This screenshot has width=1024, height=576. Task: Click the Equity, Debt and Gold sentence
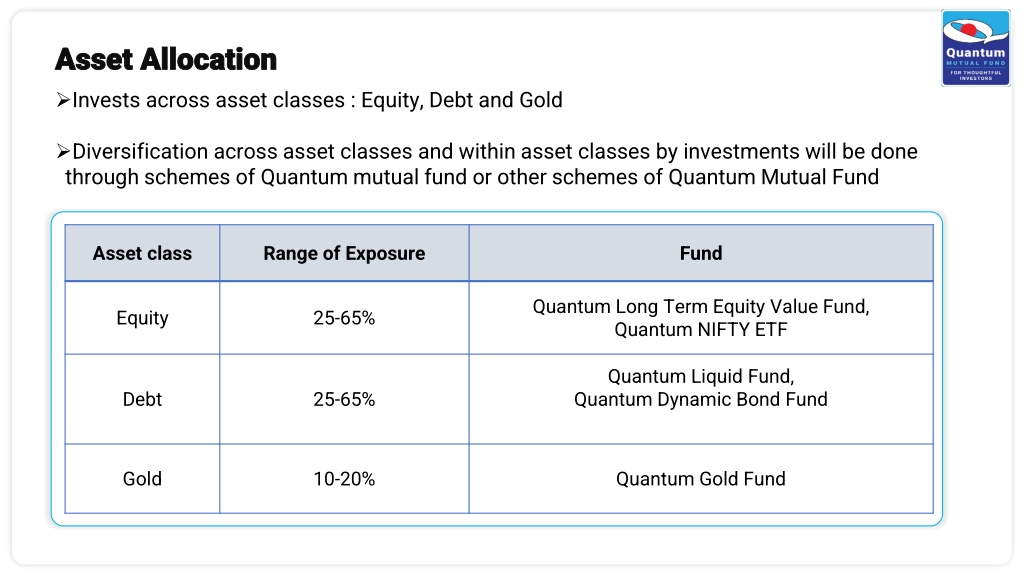click(x=317, y=100)
